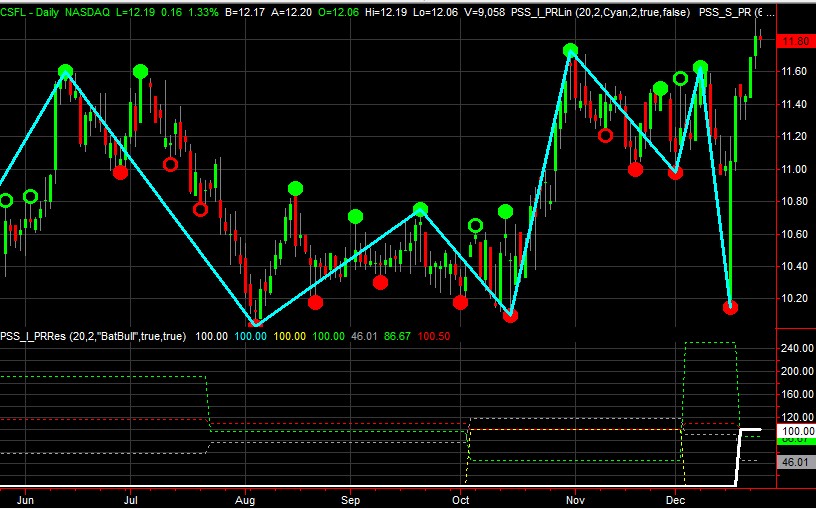
Task: Click the red 100.50 indicator value
Action: [434, 336]
